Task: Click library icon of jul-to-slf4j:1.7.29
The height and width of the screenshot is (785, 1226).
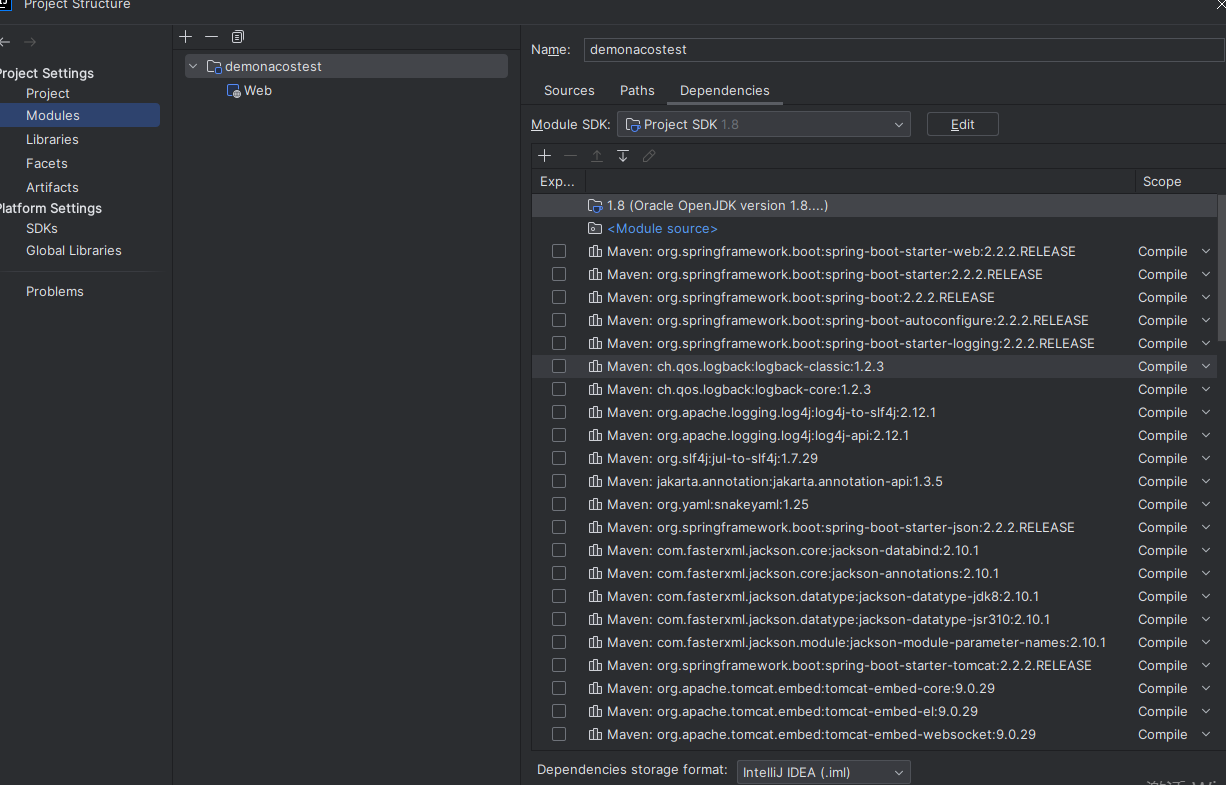Action: (x=595, y=458)
